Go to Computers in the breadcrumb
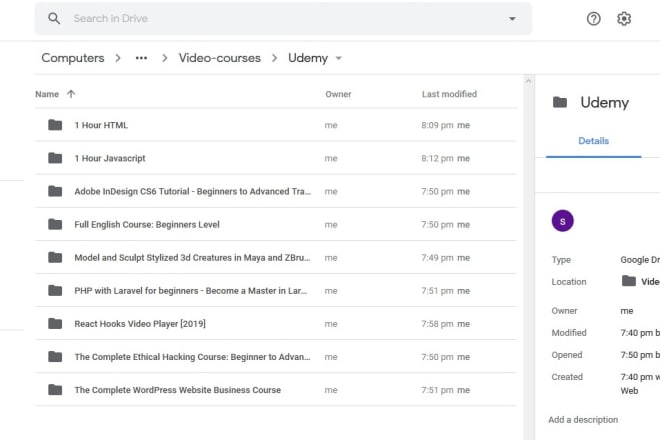660x440 pixels. (73, 58)
